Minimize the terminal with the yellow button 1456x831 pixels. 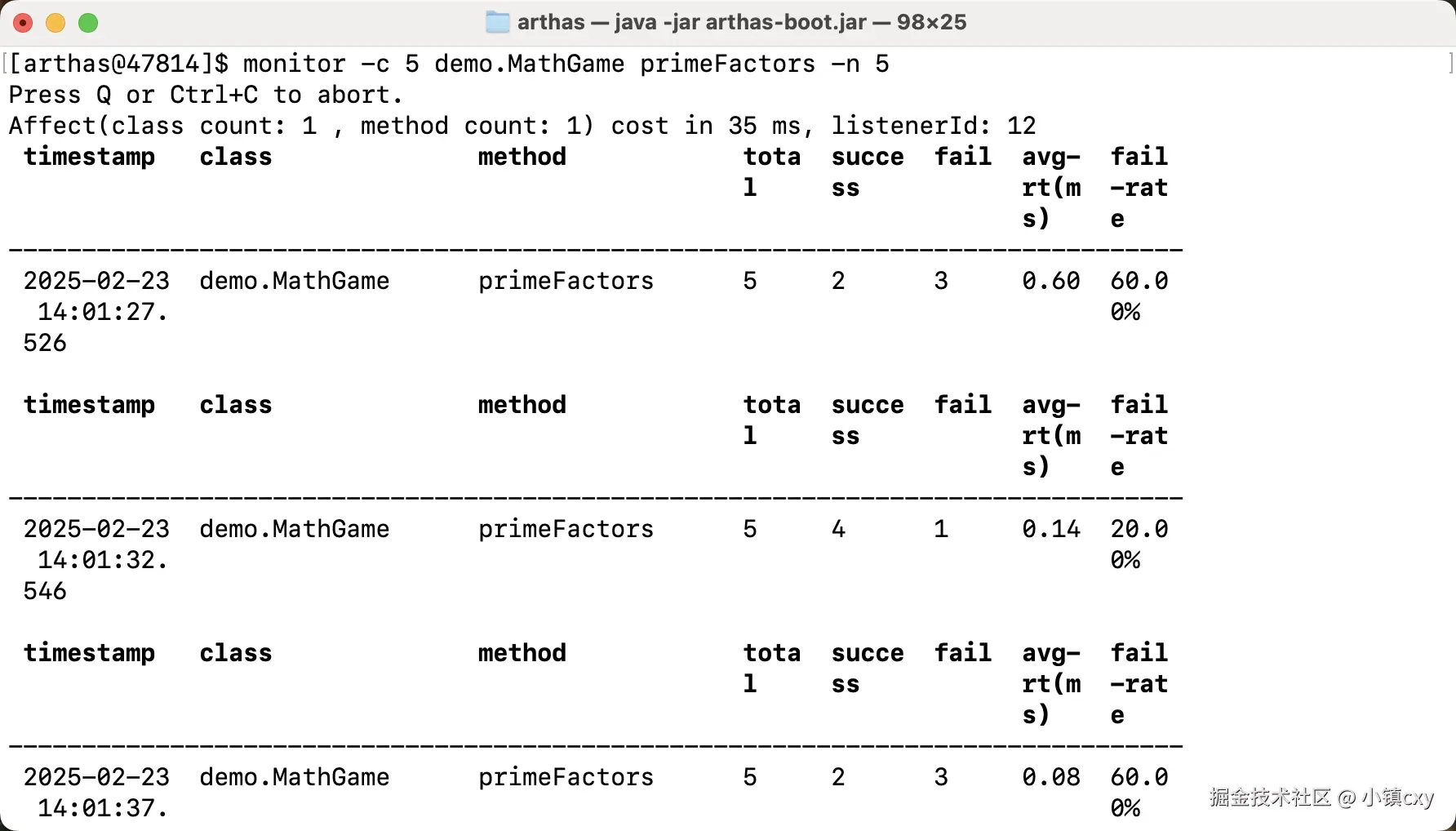pos(55,23)
